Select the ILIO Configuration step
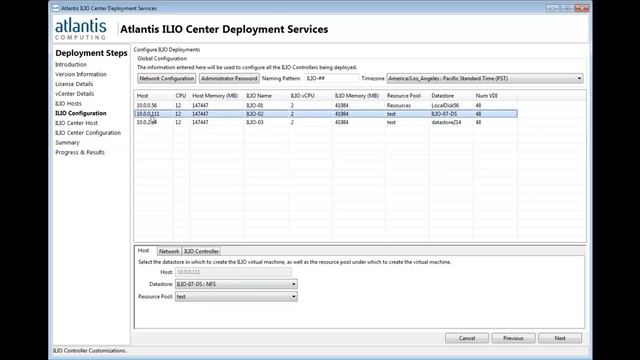This screenshot has width=640, height=360. click(x=80, y=113)
